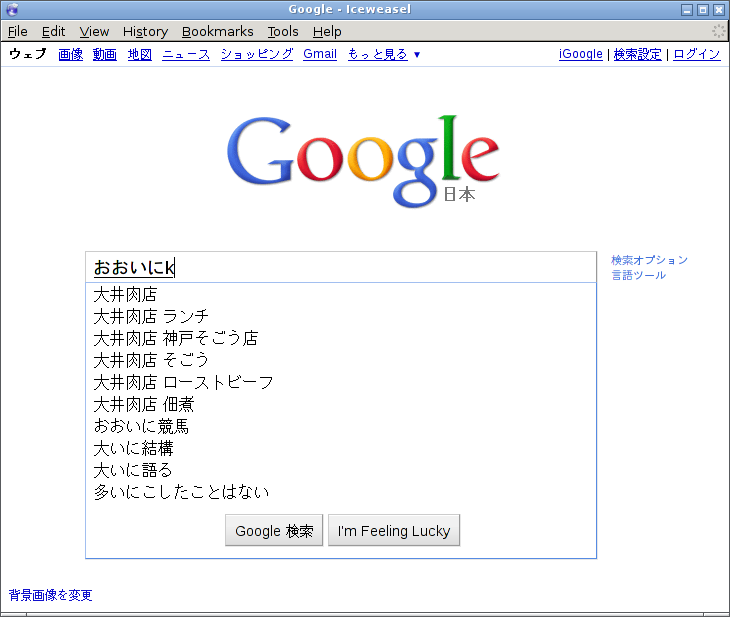Maximize the Iceweasel window
Screen dimensions: 730x617
[703, 10]
